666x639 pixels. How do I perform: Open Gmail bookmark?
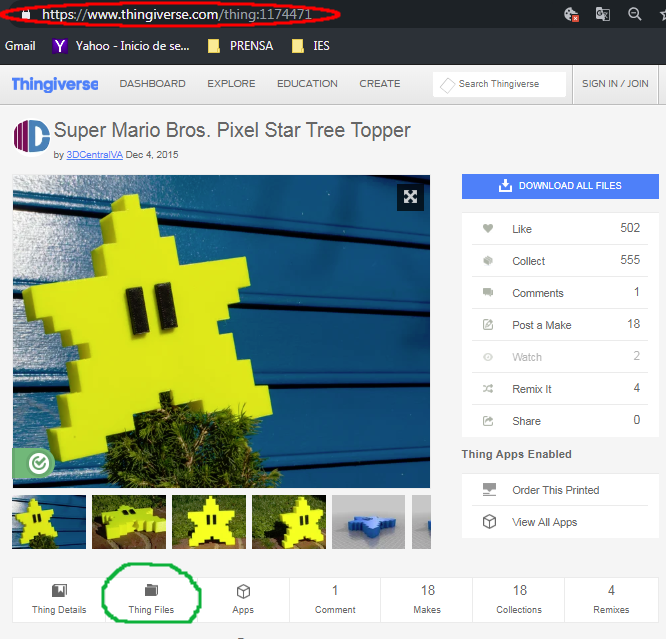[x=20, y=46]
